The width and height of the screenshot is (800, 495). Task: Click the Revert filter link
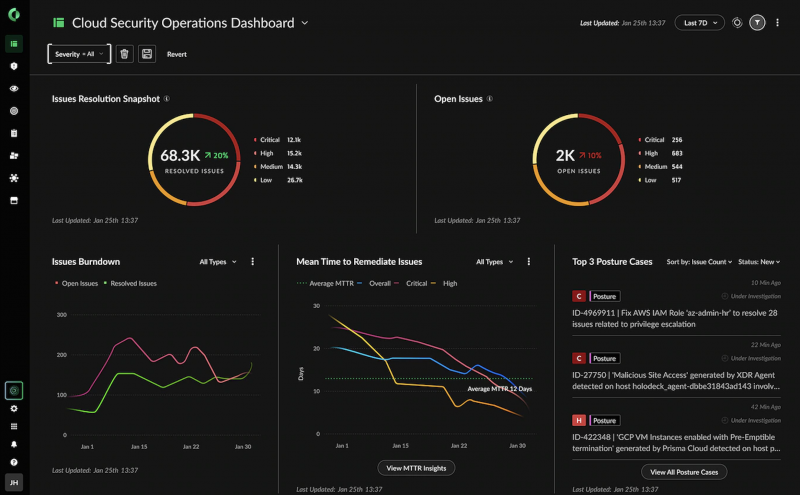point(177,54)
